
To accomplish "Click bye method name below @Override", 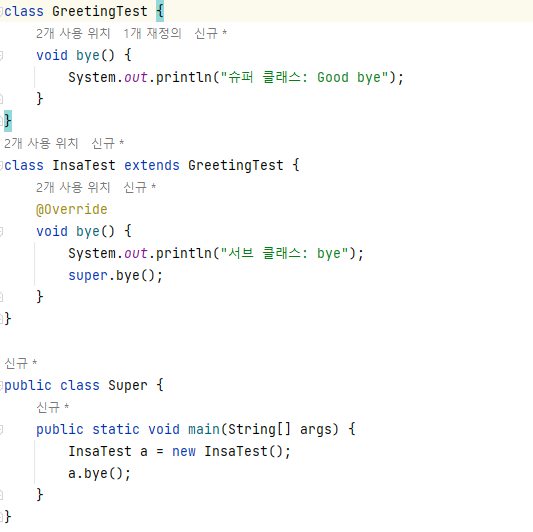I will tap(88, 231).
